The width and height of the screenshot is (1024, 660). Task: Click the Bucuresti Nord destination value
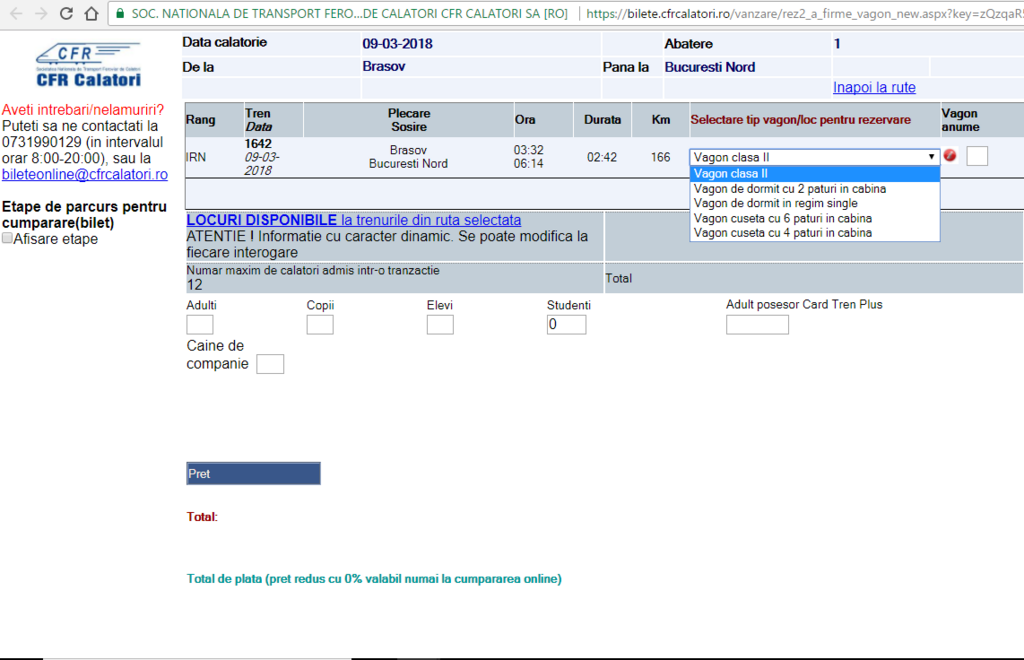coord(710,67)
